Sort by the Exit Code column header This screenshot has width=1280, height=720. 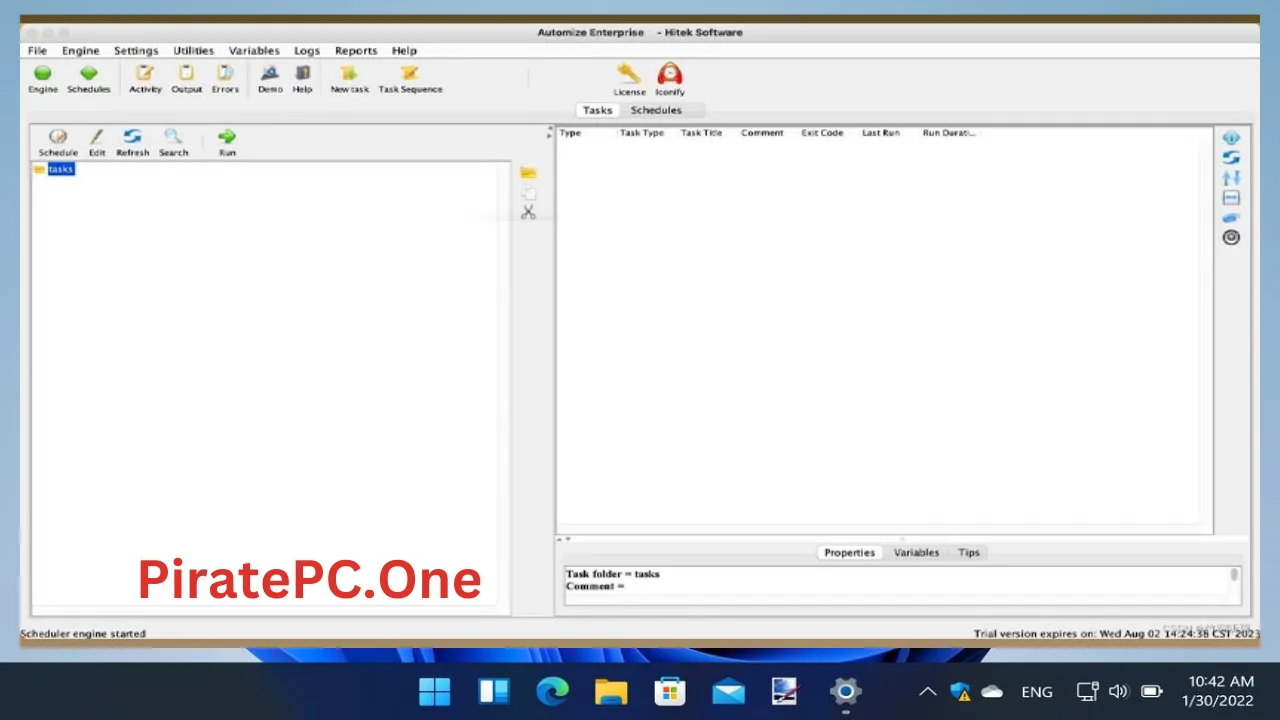point(822,133)
